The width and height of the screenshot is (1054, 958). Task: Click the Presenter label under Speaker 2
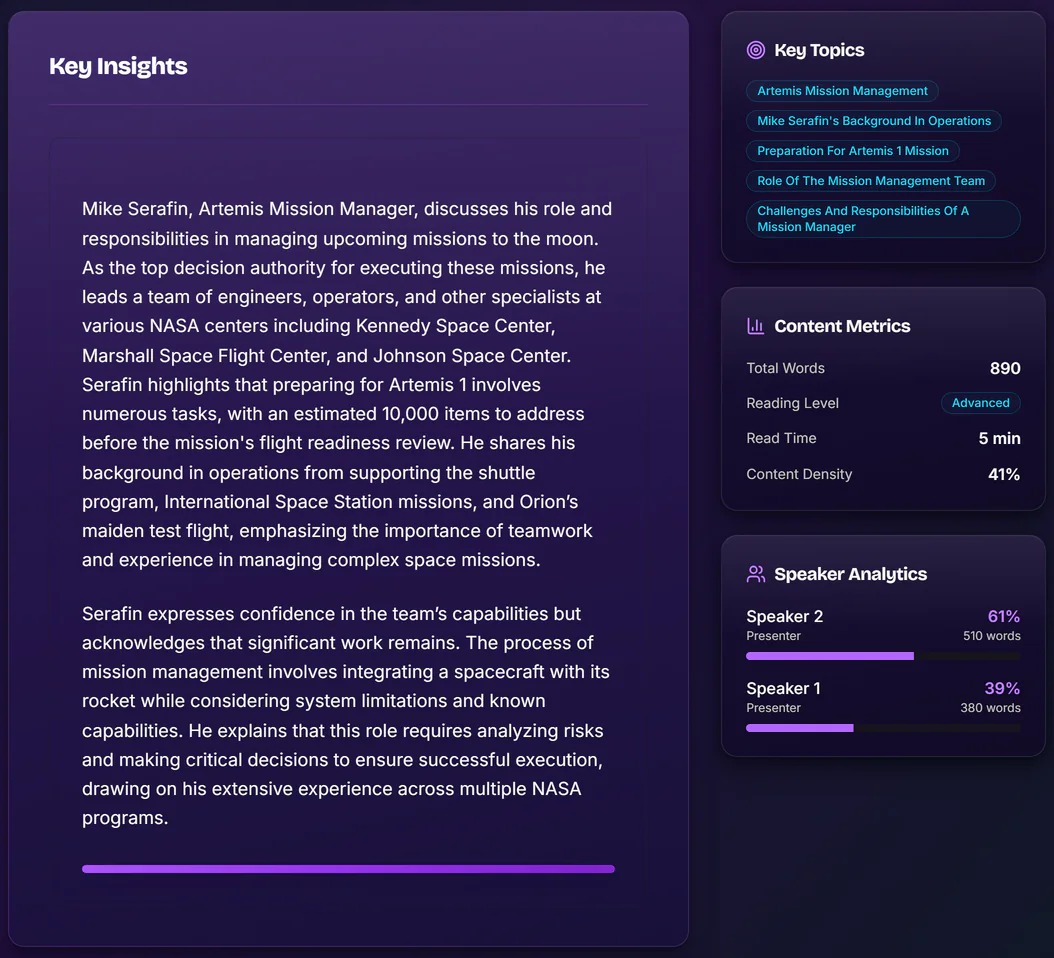click(773, 636)
